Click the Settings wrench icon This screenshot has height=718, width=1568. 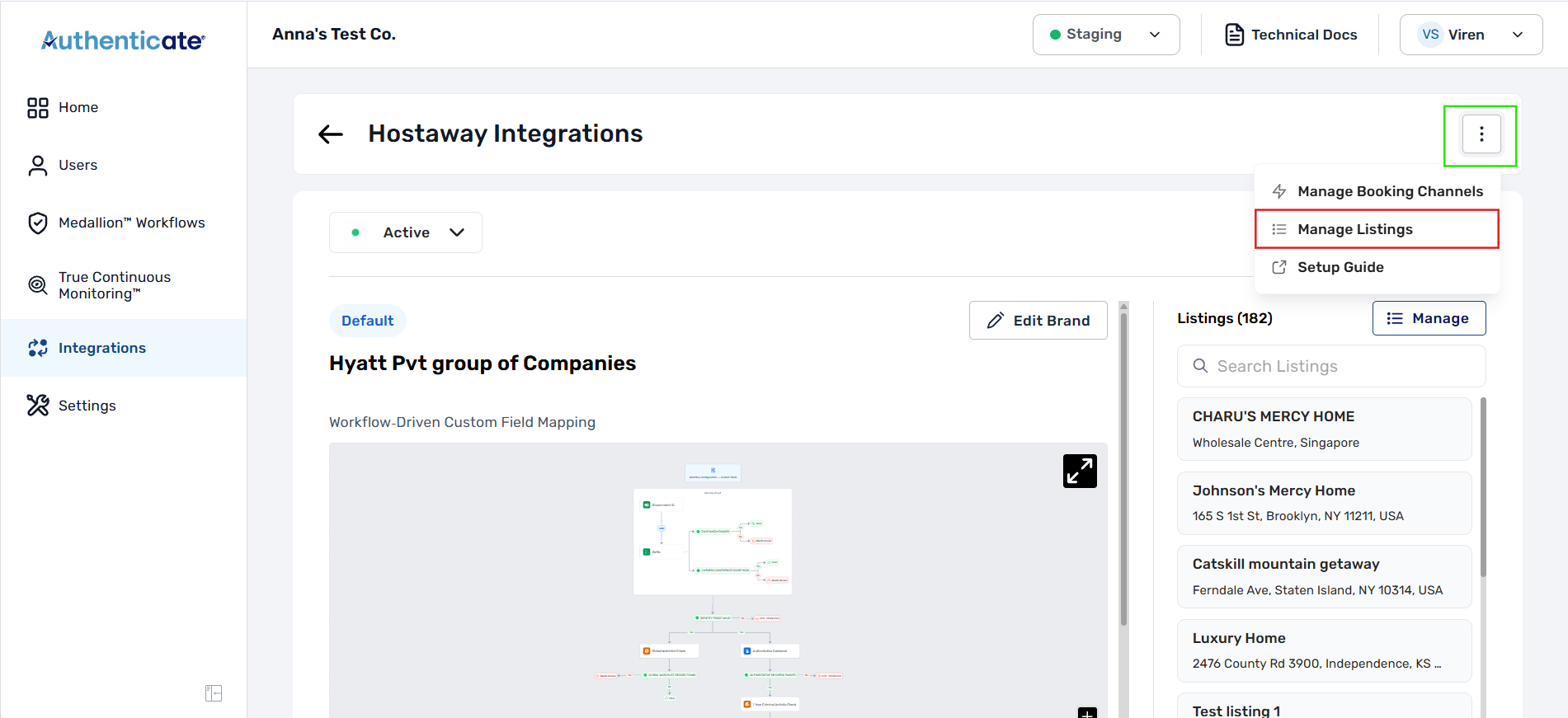(x=38, y=405)
